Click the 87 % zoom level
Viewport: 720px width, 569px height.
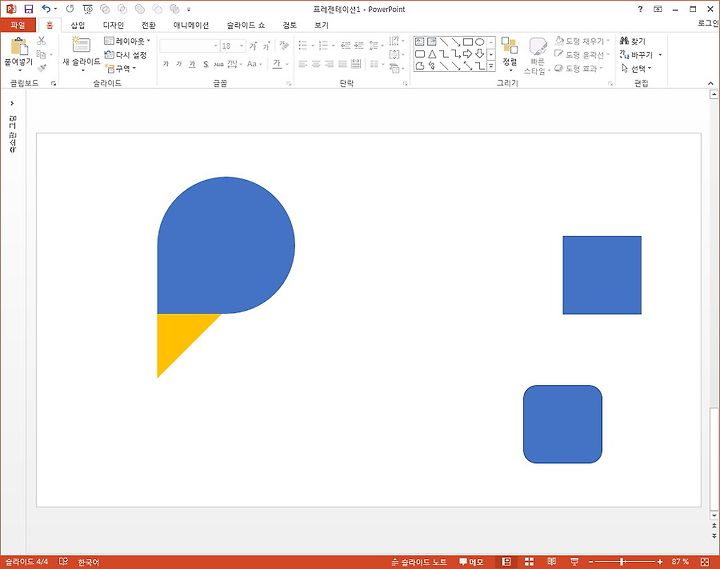(x=680, y=562)
